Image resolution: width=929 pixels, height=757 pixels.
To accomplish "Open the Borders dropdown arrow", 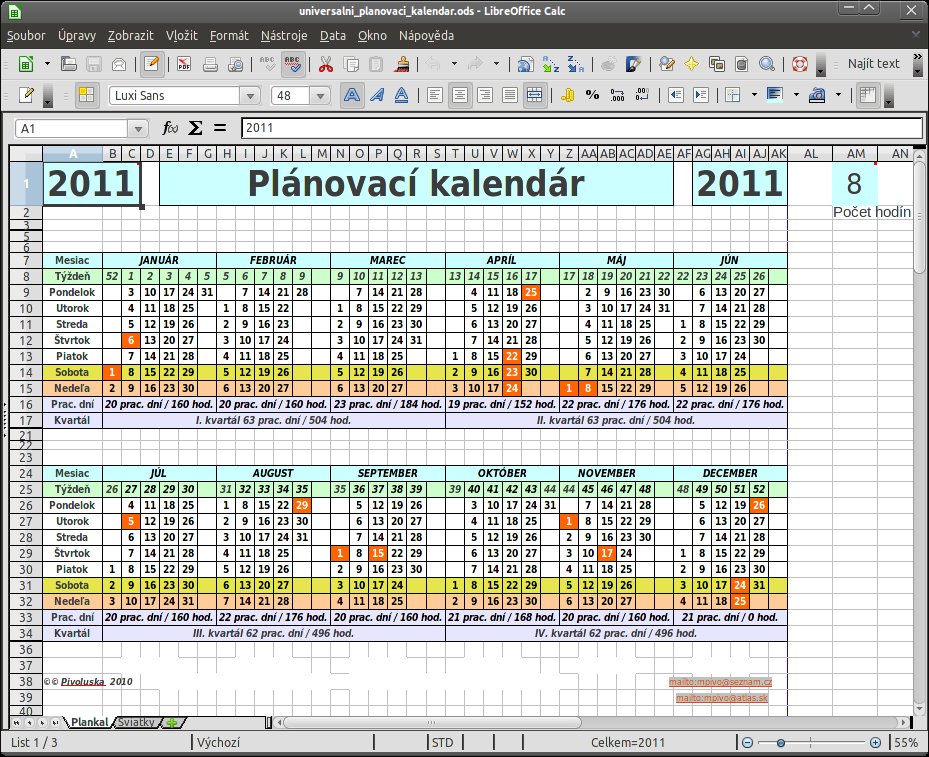I will pos(754,95).
